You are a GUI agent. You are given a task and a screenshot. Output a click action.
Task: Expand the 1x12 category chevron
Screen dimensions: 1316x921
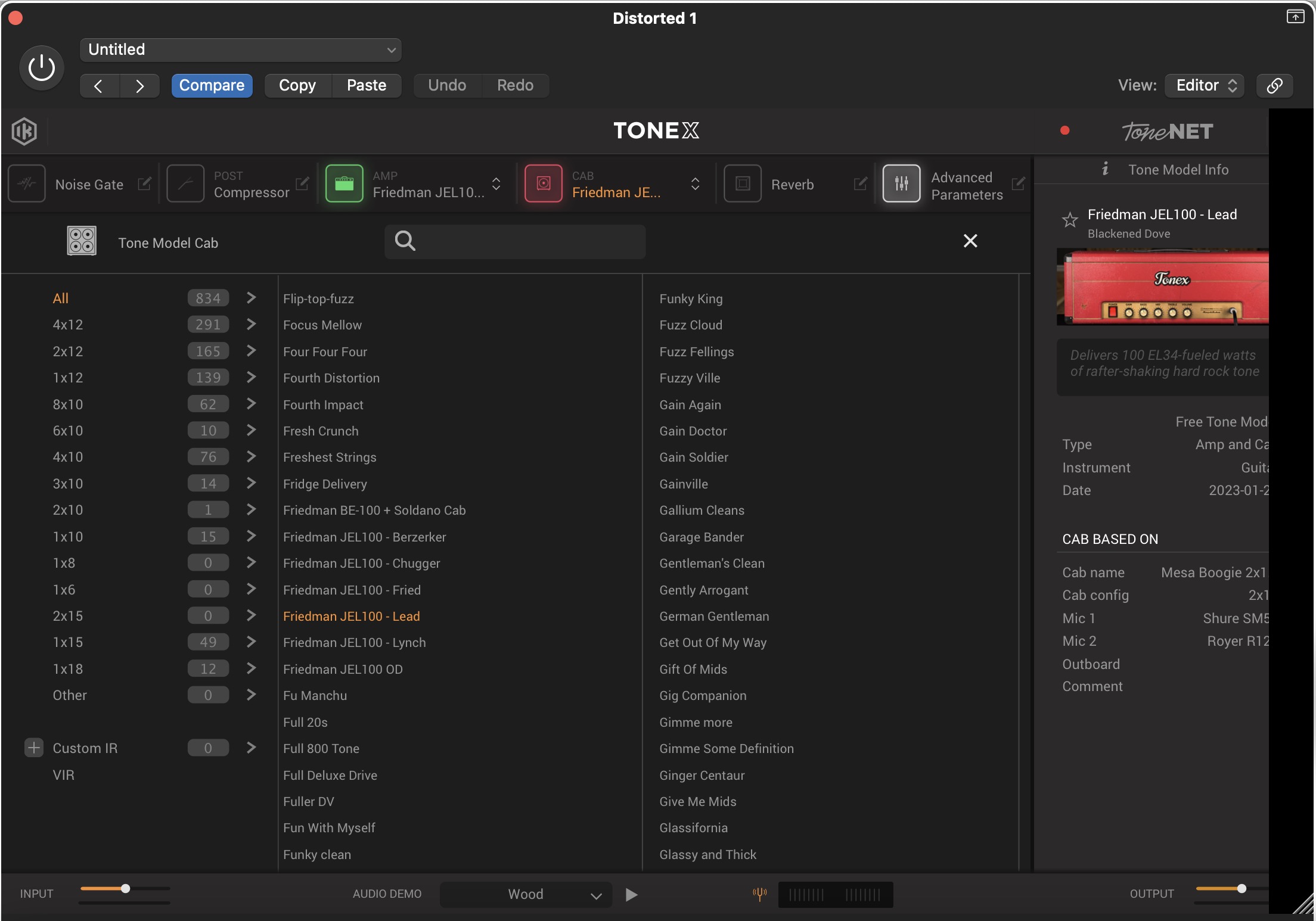tap(251, 377)
